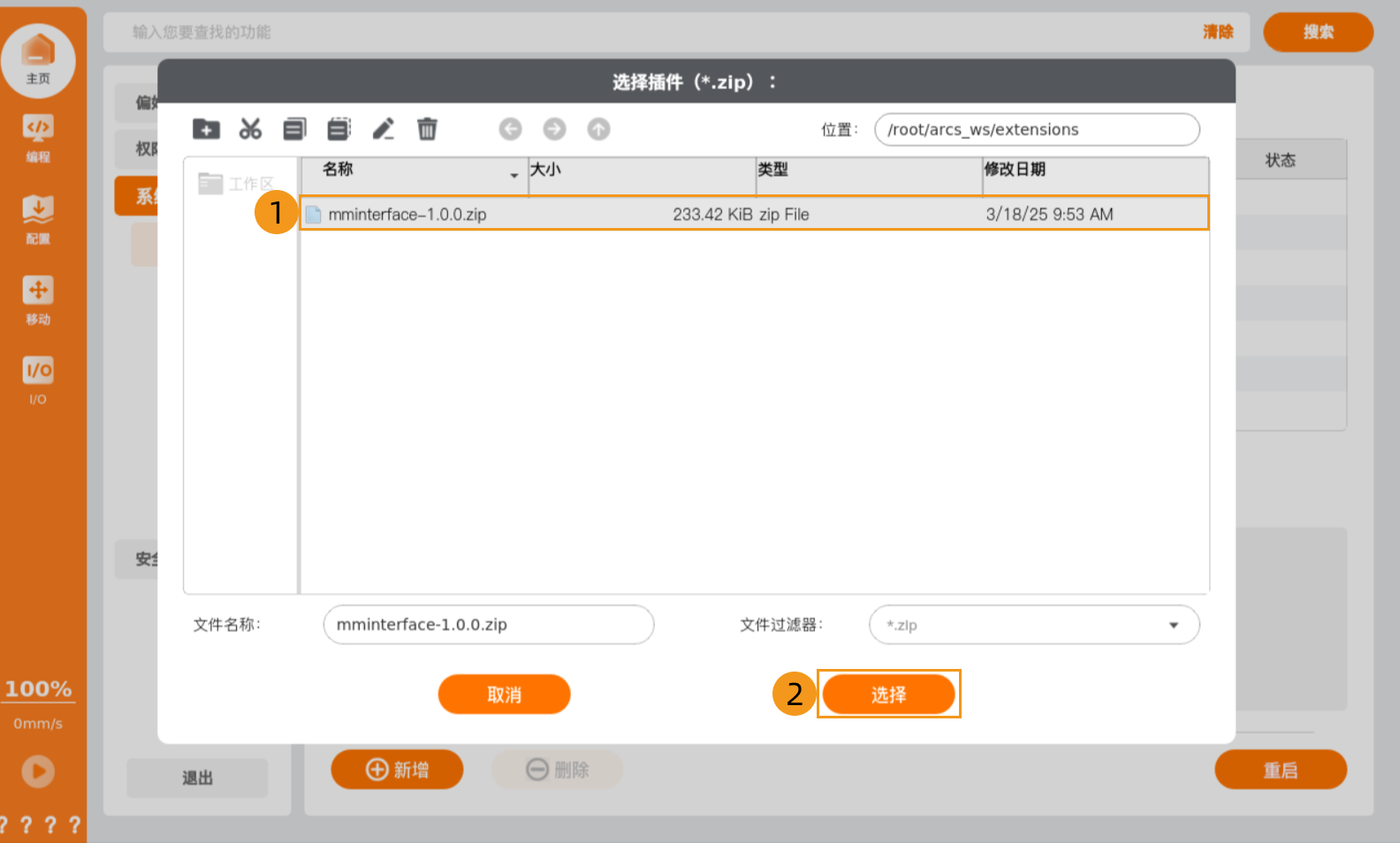Sort files by the 名称 column header

[x=414, y=170]
